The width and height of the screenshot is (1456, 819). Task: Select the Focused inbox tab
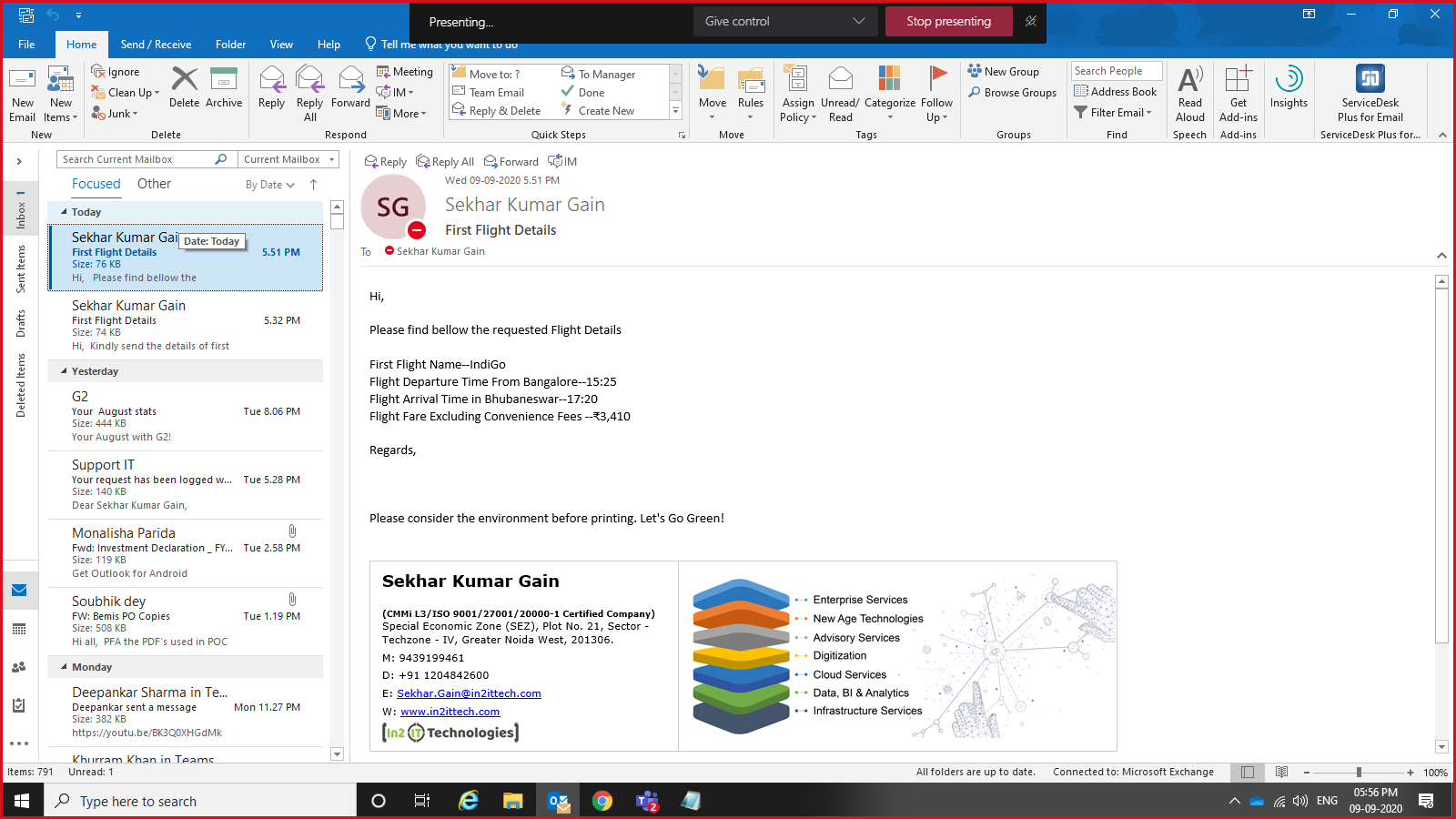point(96,184)
